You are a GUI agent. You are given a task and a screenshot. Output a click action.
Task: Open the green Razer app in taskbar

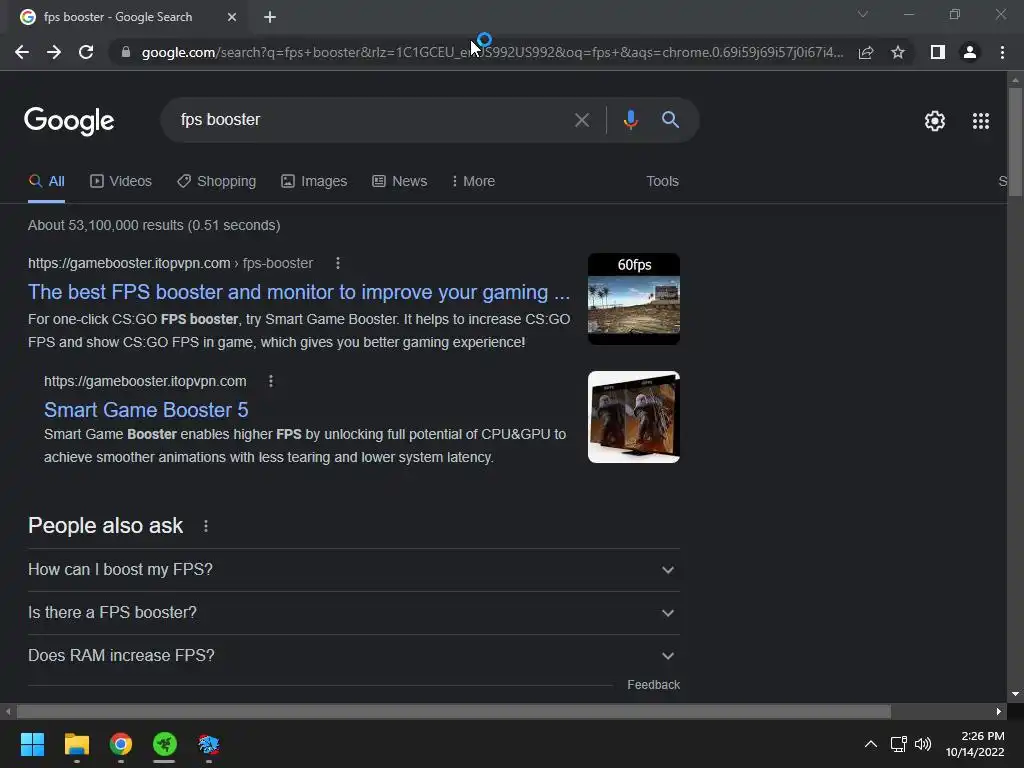click(165, 744)
